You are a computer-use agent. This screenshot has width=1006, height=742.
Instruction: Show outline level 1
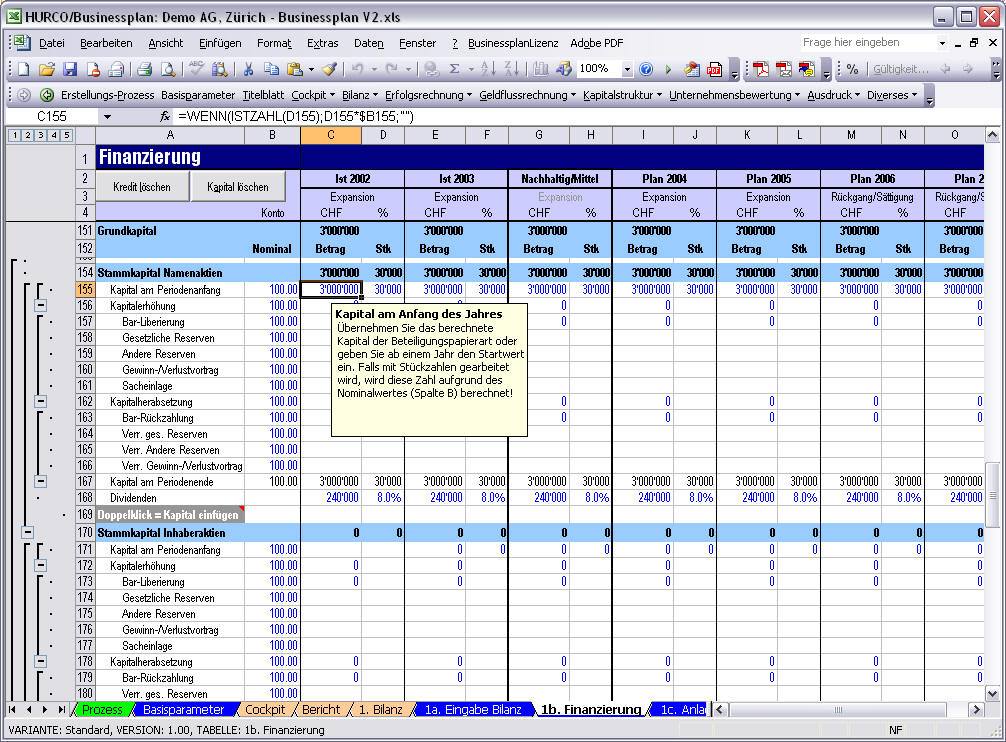point(15,135)
